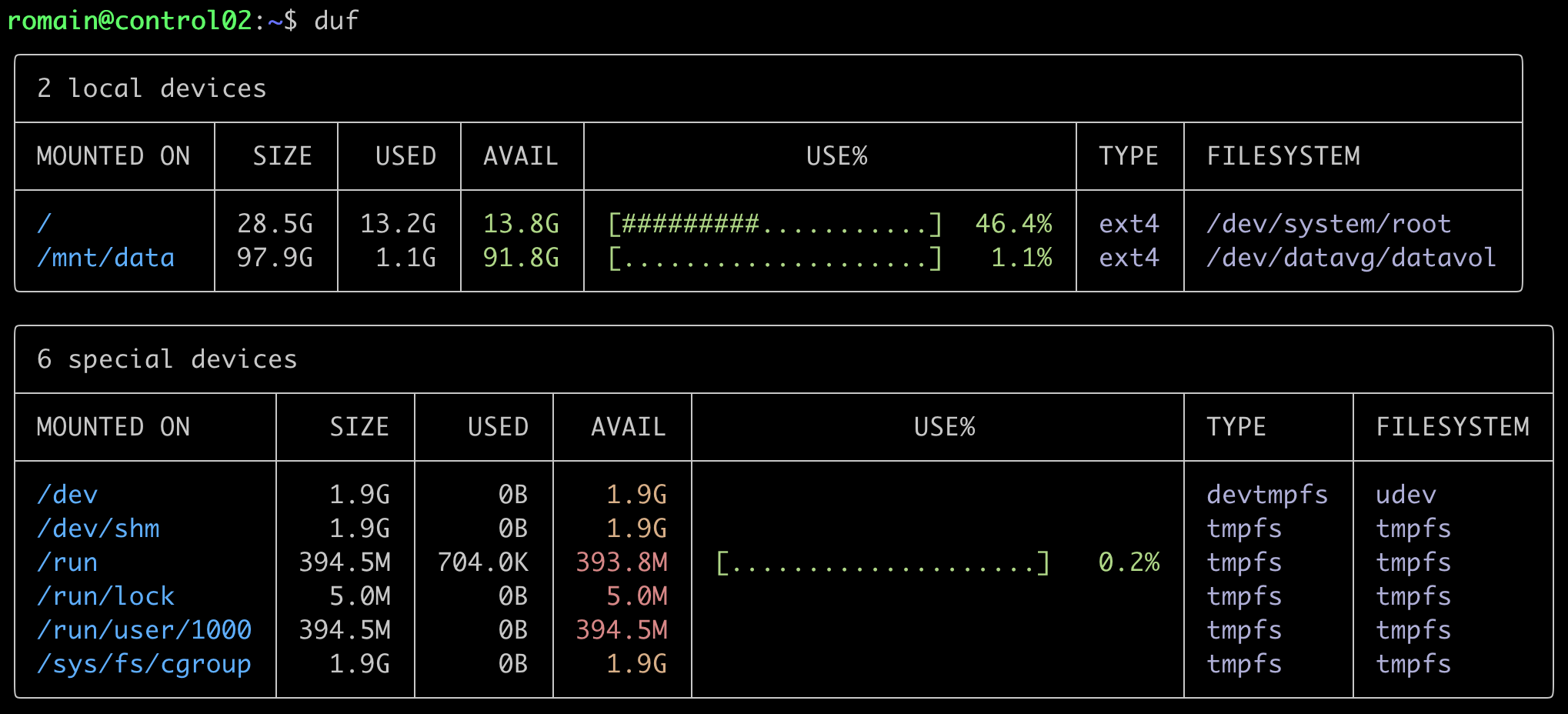Click the 1.1% usage percentage
This screenshot has width=1568, height=714.
click(x=1021, y=258)
